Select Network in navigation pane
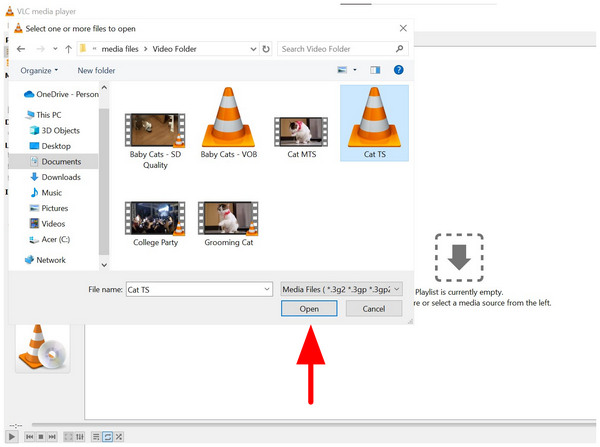This screenshot has height=447, width=600. tap(45, 260)
